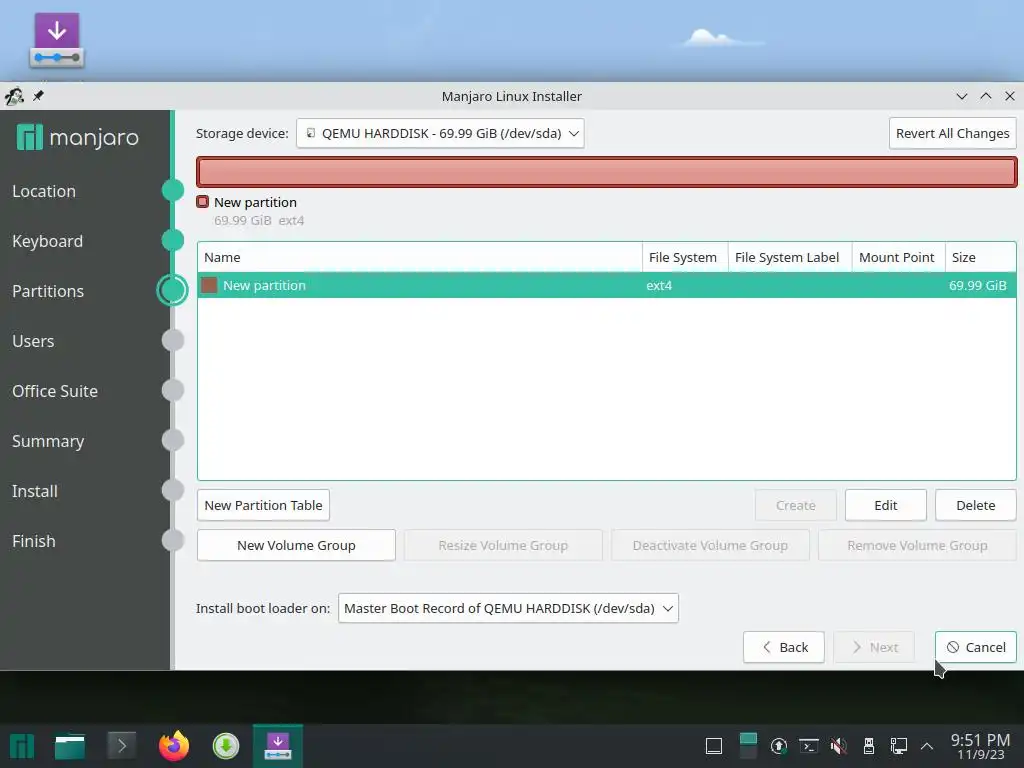The image size is (1024, 768).
Task: Select Install step in sidebar
Action: click(35, 490)
